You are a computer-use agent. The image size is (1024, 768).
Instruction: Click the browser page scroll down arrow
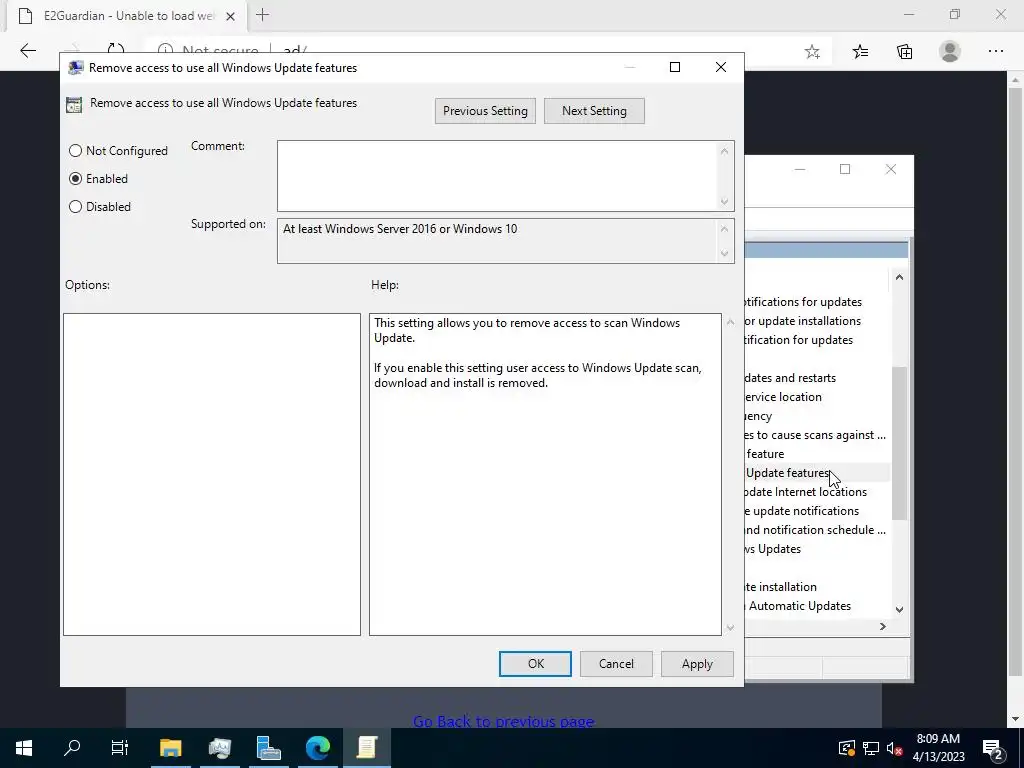pyautogui.click(x=1015, y=720)
